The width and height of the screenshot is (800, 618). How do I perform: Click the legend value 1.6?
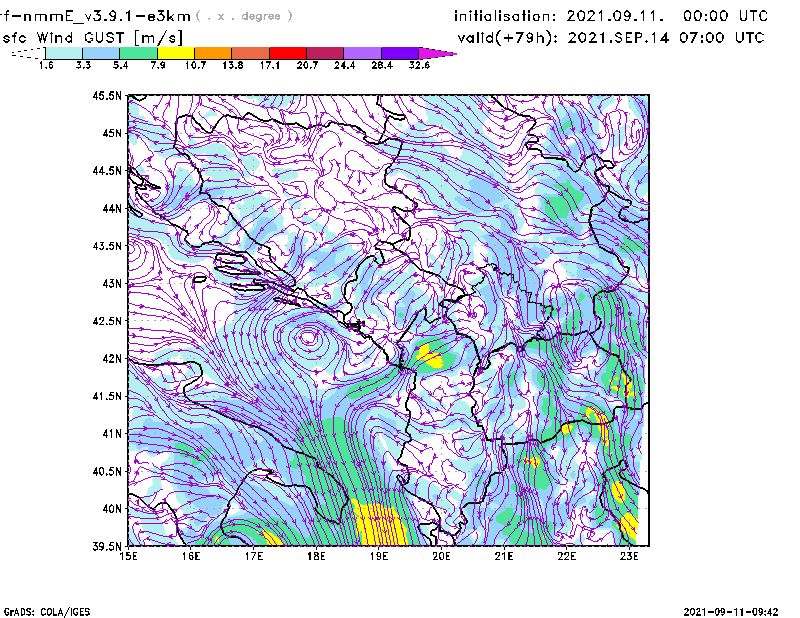click(x=46, y=65)
